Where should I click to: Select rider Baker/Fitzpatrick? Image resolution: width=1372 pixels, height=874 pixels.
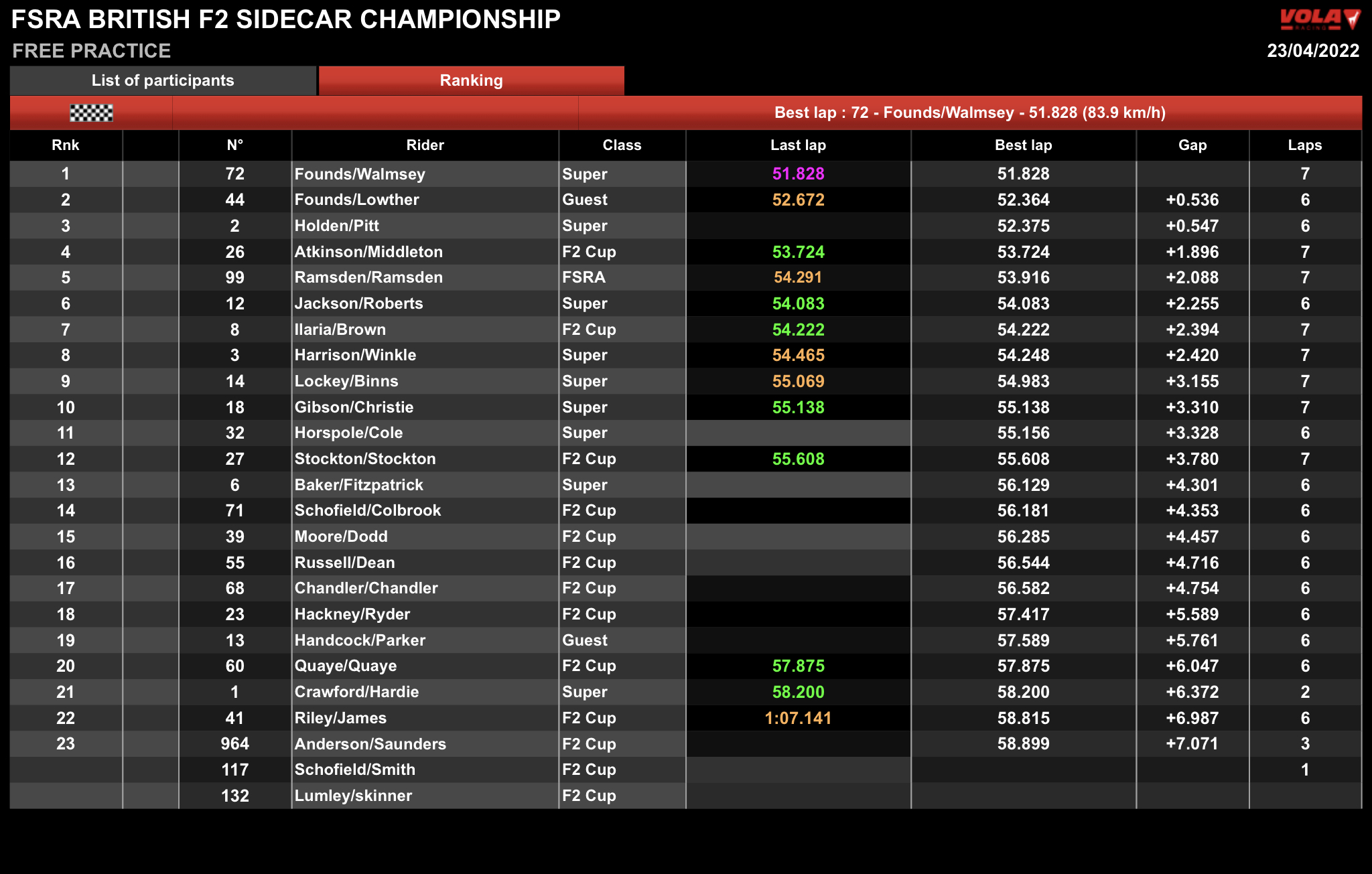click(358, 485)
